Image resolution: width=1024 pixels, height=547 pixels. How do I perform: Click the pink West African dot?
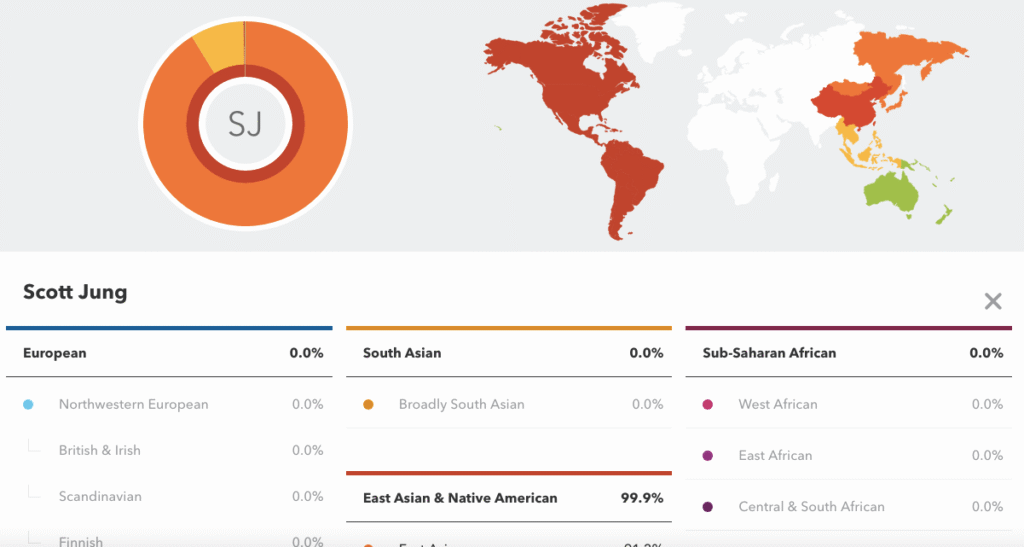coord(708,404)
